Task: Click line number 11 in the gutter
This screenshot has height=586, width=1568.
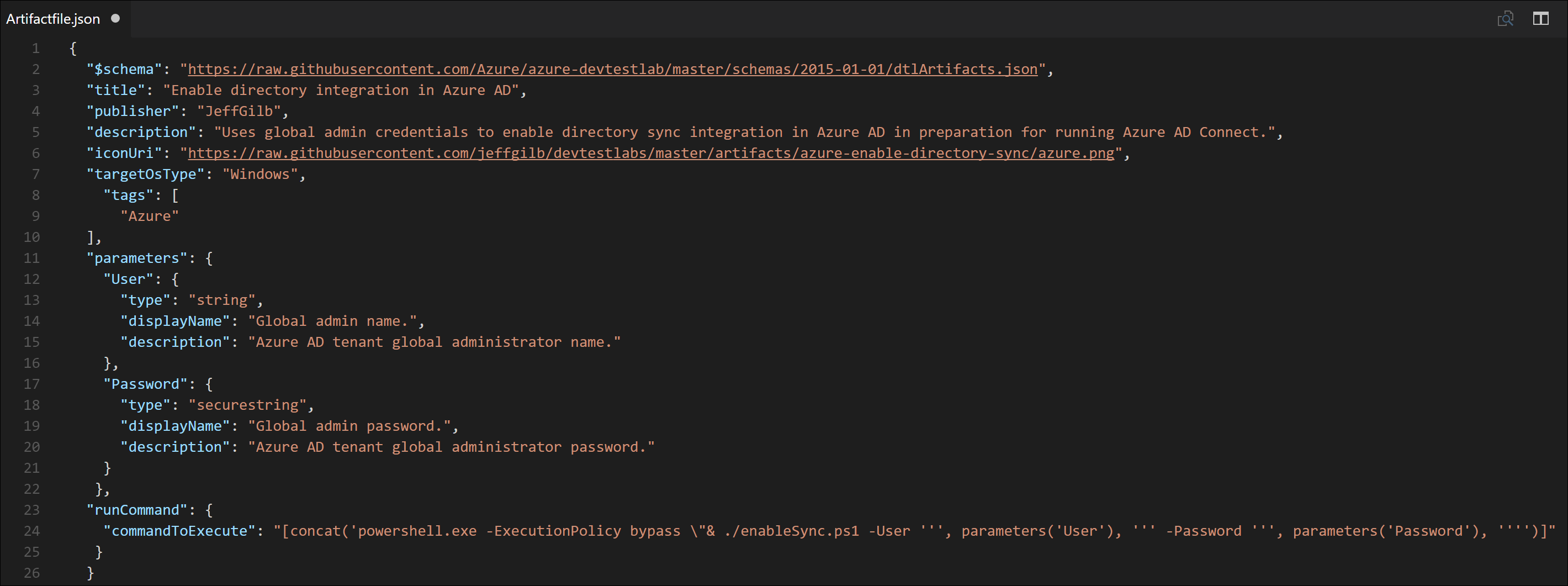Action: tap(31, 258)
